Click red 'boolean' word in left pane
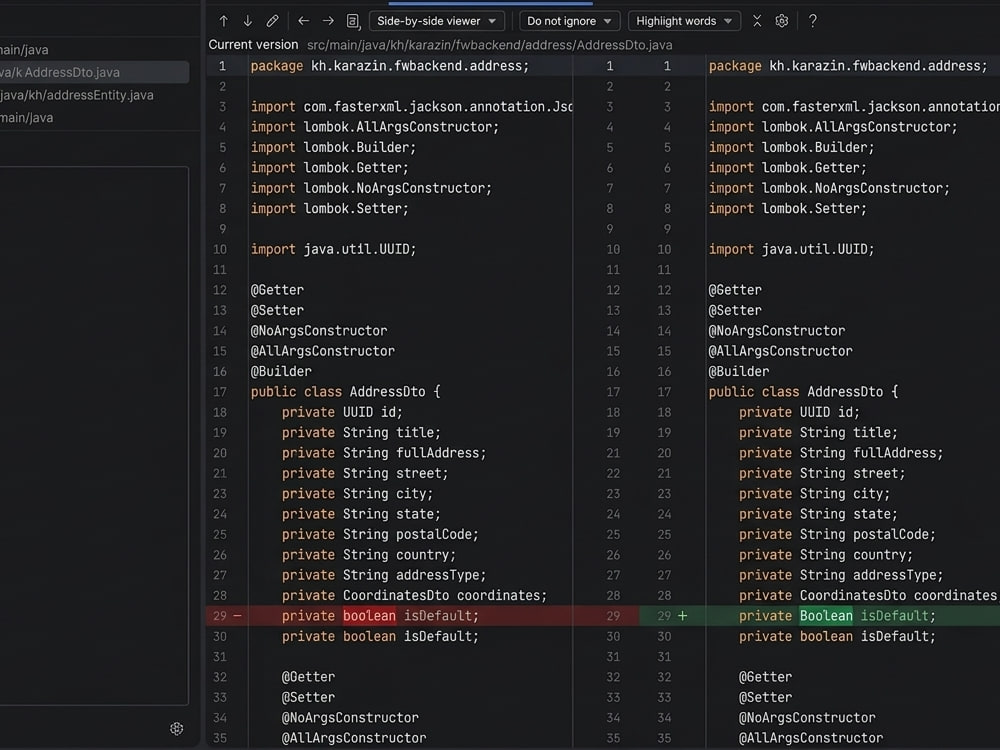 pyautogui.click(x=369, y=615)
